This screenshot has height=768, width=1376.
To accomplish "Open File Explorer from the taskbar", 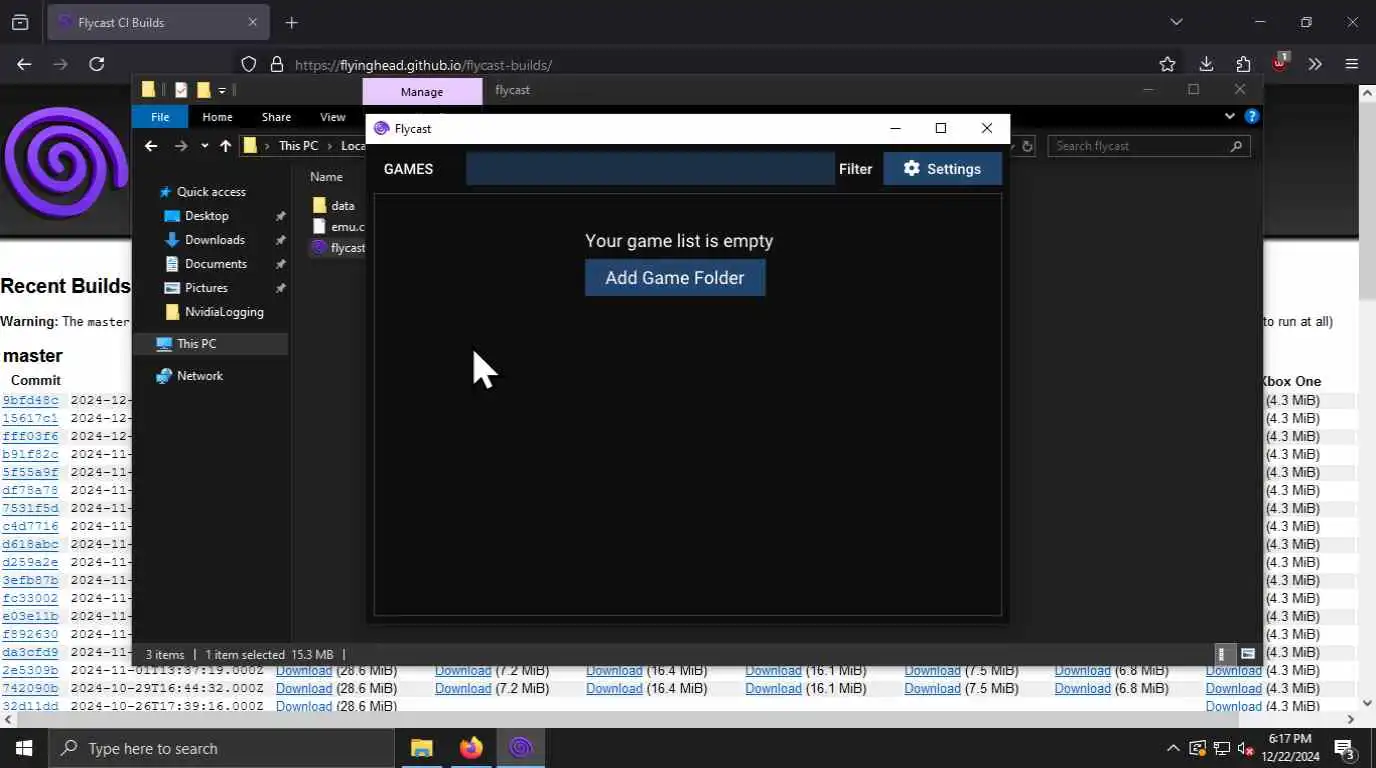I will pyautogui.click(x=422, y=748).
